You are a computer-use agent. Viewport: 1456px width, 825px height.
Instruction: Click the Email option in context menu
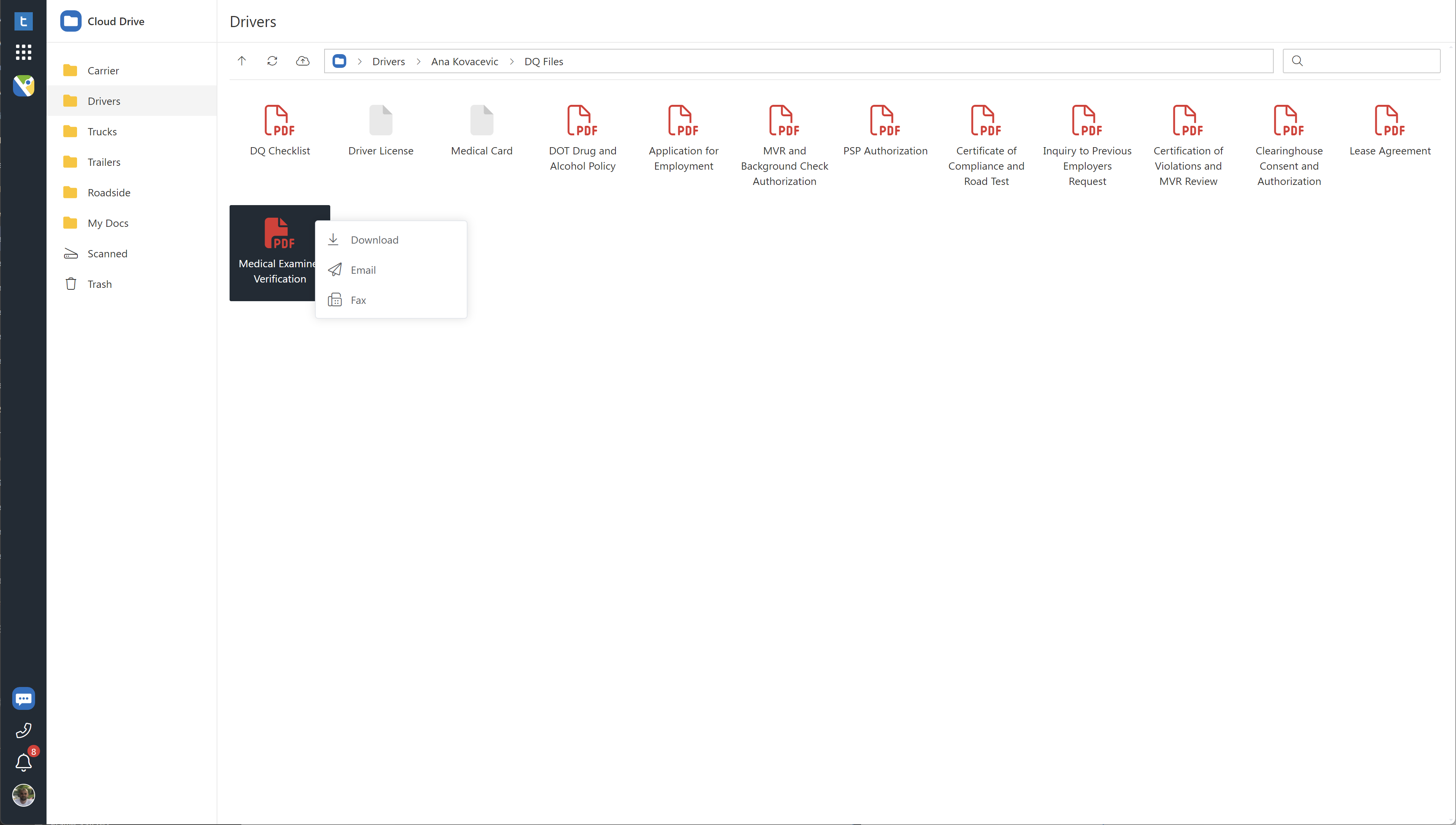tap(363, 269)
